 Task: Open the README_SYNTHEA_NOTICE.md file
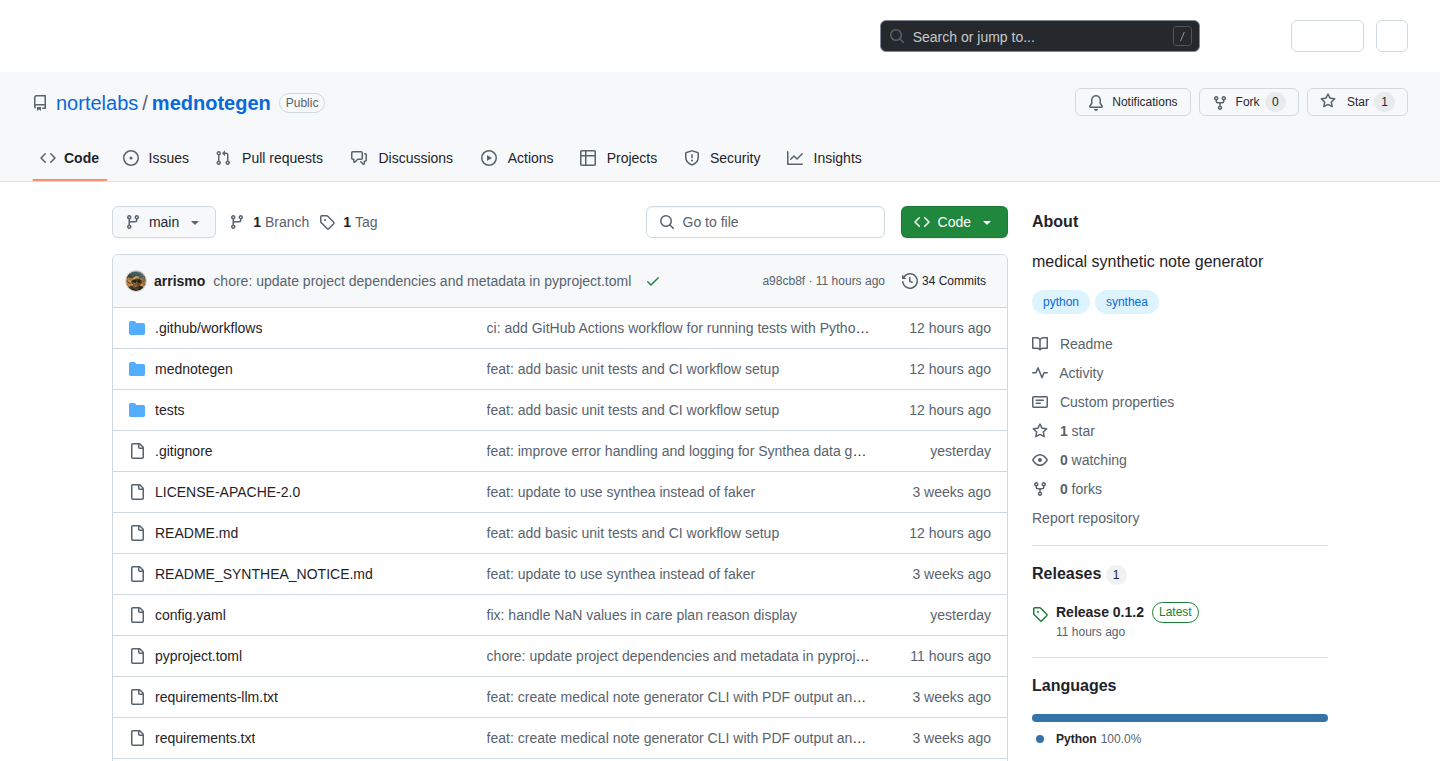point(264,574)
